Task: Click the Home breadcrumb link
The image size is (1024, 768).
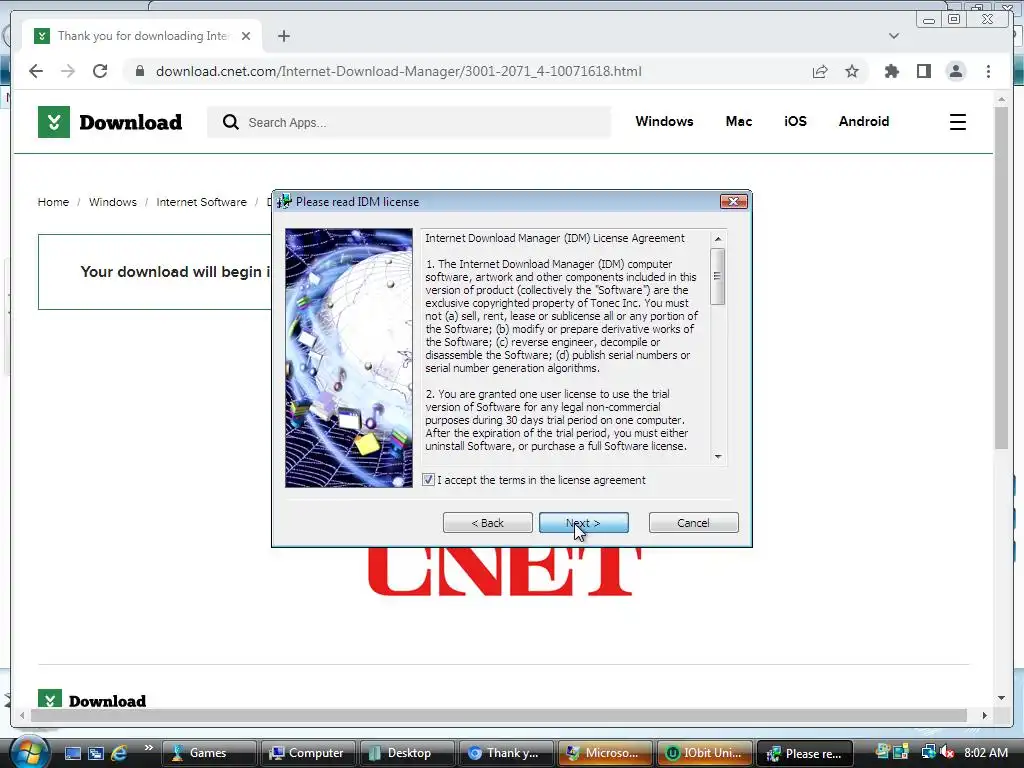Action: (53, 202)
